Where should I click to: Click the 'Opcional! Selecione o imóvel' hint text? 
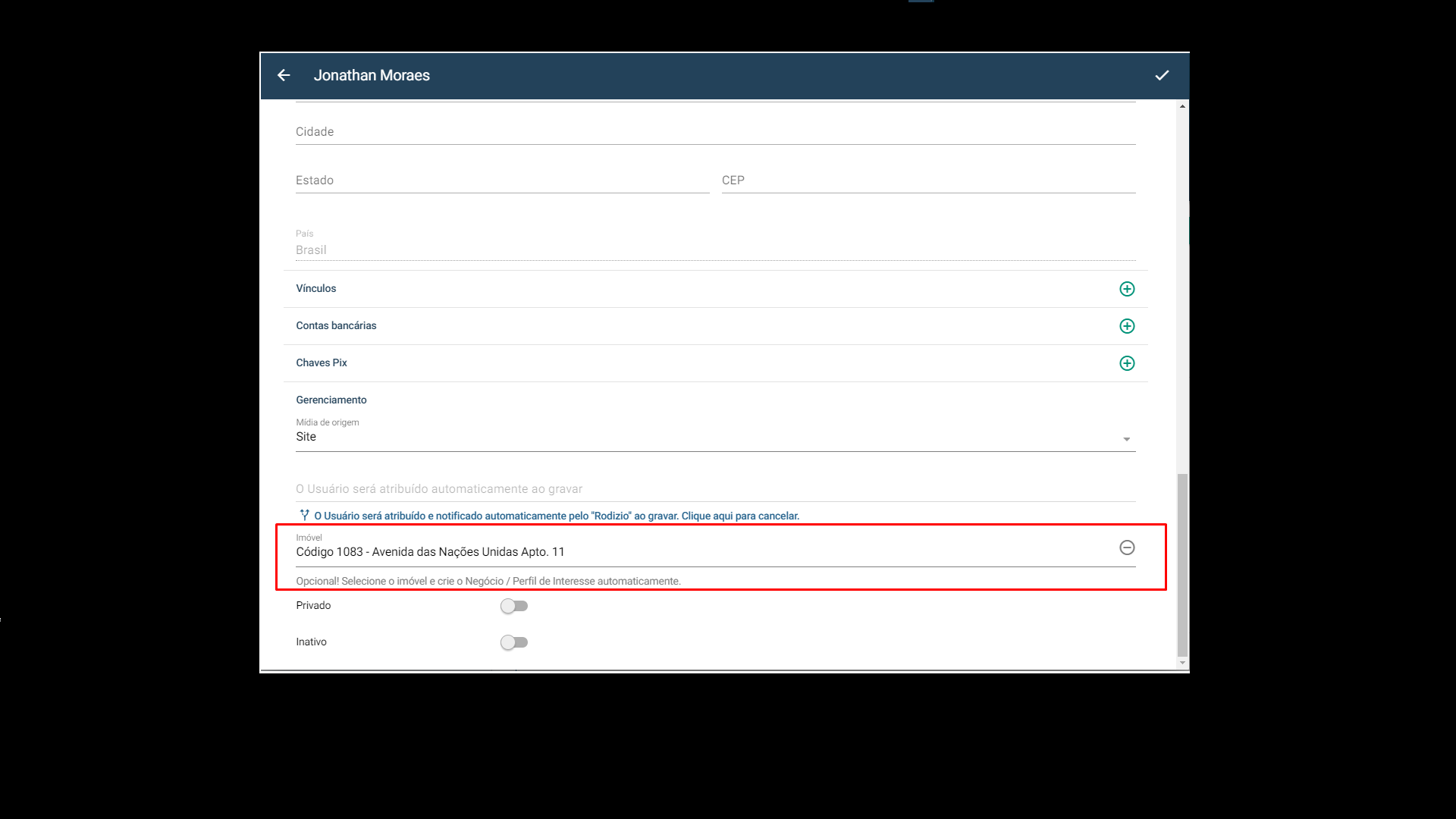[488, 581]
